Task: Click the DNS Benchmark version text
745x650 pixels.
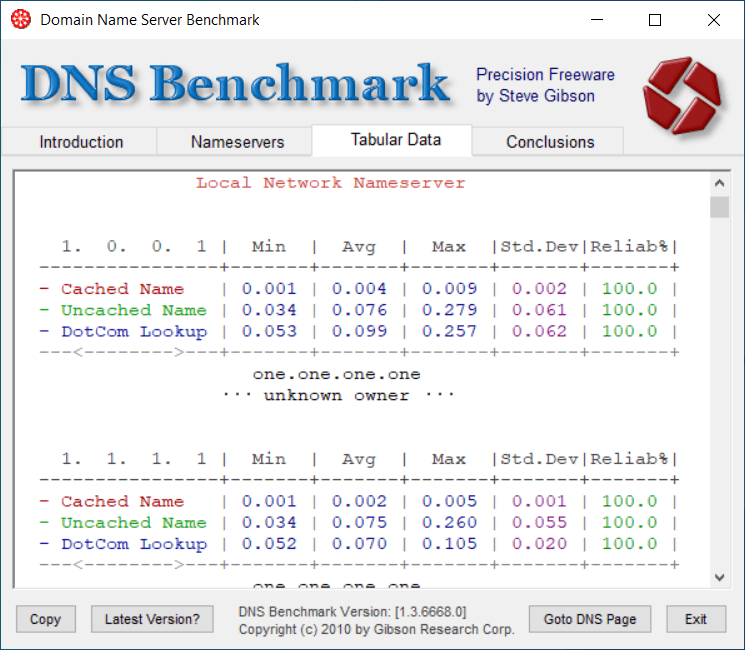Action: click(352, 612)
